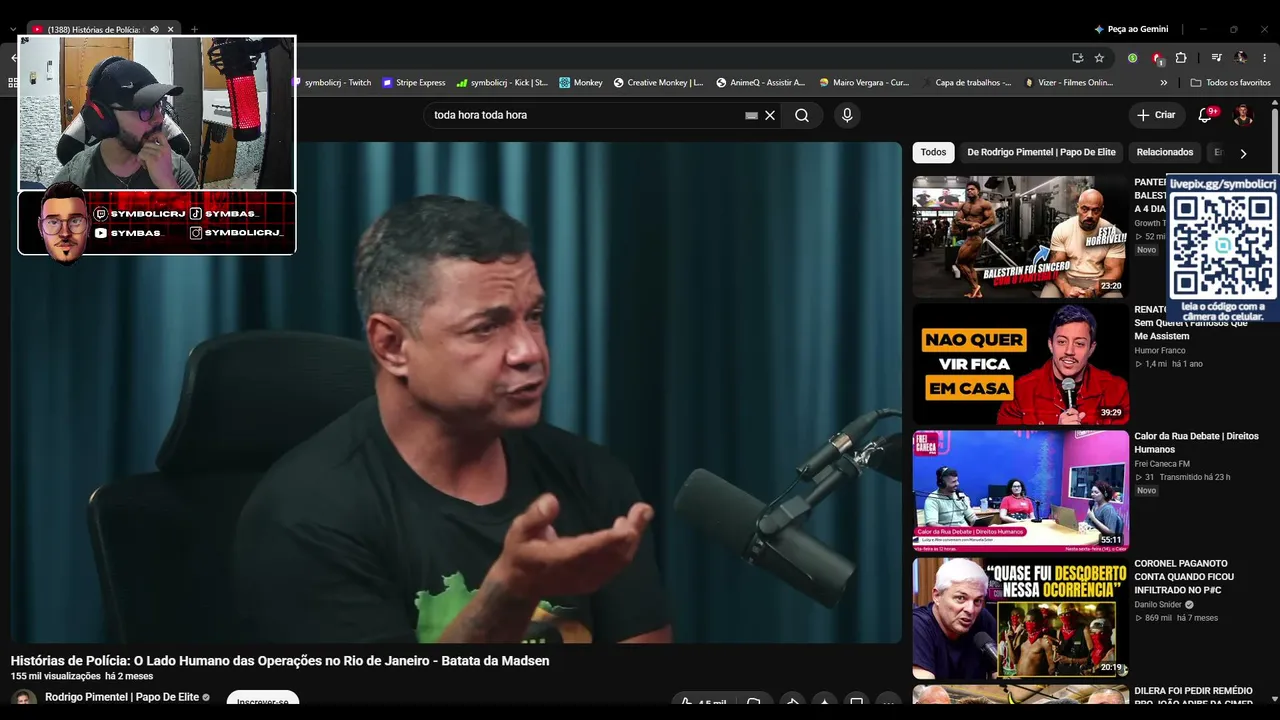This screenshot has width=1280, height=720.
Task: Open the 'Quase fui descoberto' video thumbnail
Action: click(1020, 618)
